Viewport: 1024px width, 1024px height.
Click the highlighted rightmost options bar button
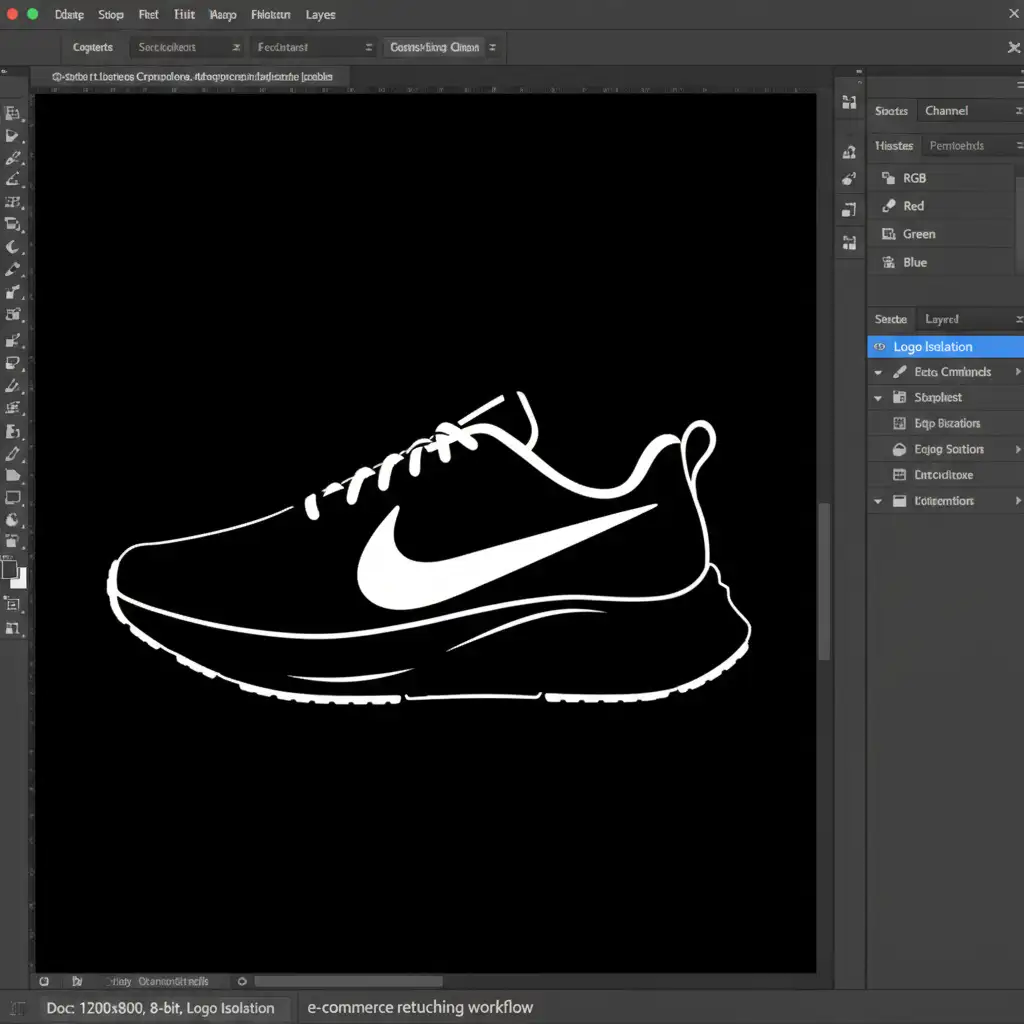pyautogui.click(x=435, y=47)
